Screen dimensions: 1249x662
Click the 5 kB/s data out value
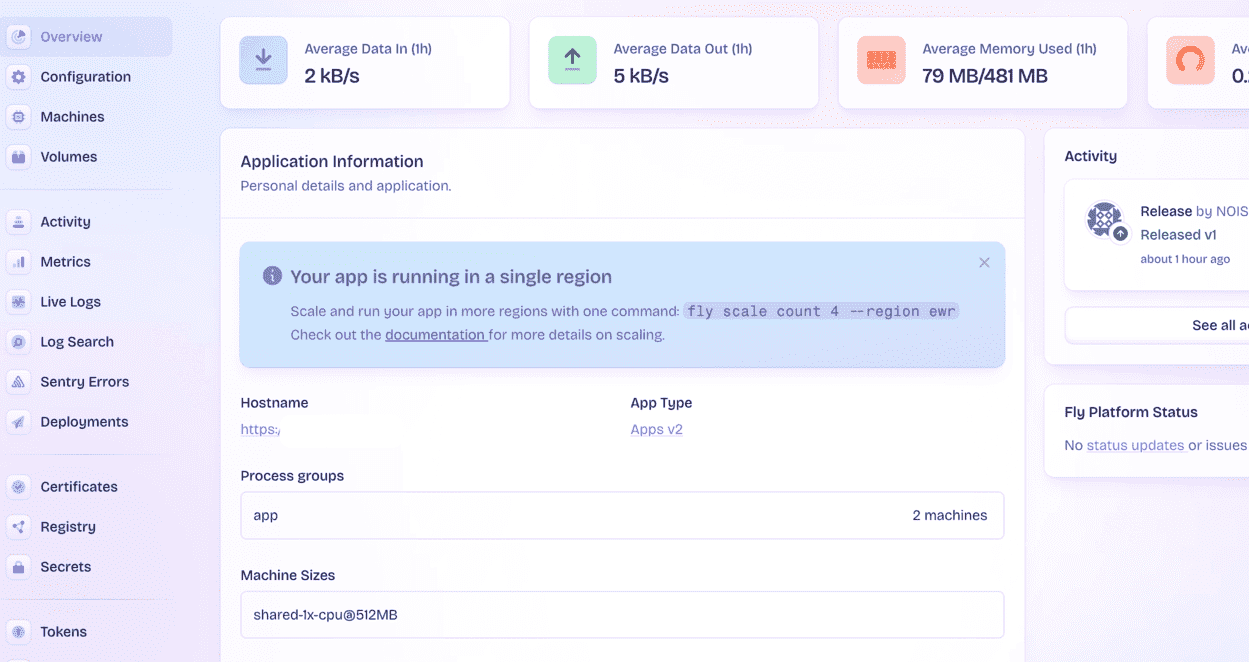[x=641, y=76]
